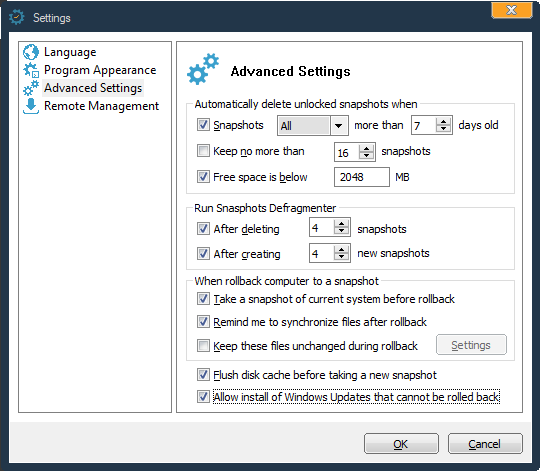Image resolution: width=540 pixels, height=471 pixels.
Task: Decrease the After deleting snapshots count
Action: pyautogui.click(x=341, y=231)
